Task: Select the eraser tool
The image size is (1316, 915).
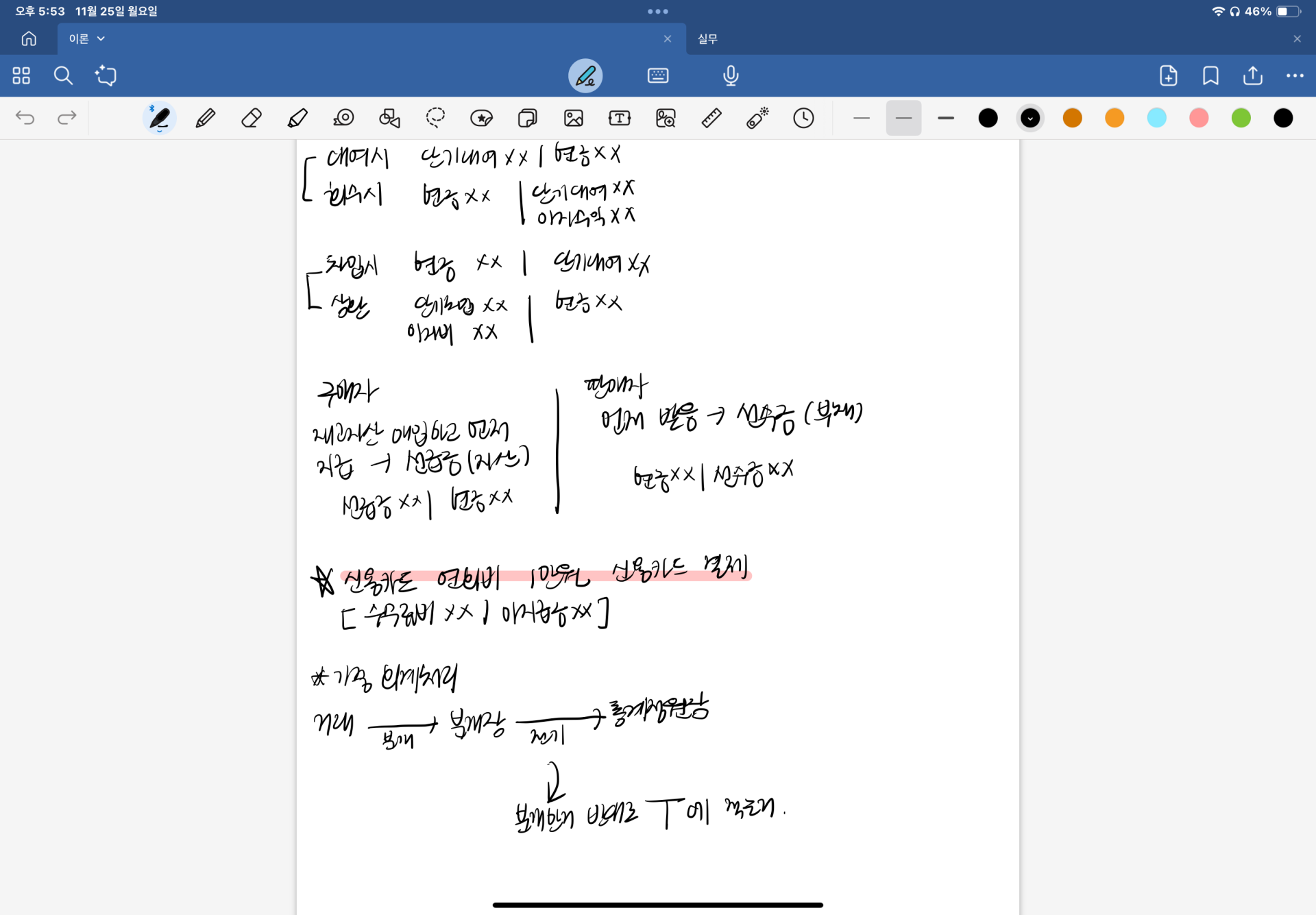Action: pyautogui.click(x=252, y=118)
